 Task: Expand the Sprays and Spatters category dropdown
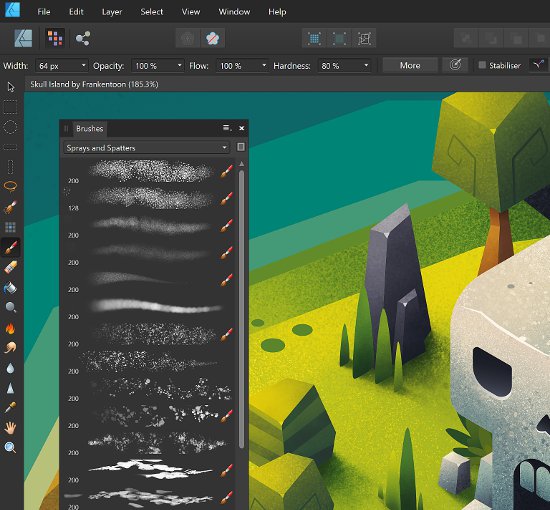click(146, 148)
